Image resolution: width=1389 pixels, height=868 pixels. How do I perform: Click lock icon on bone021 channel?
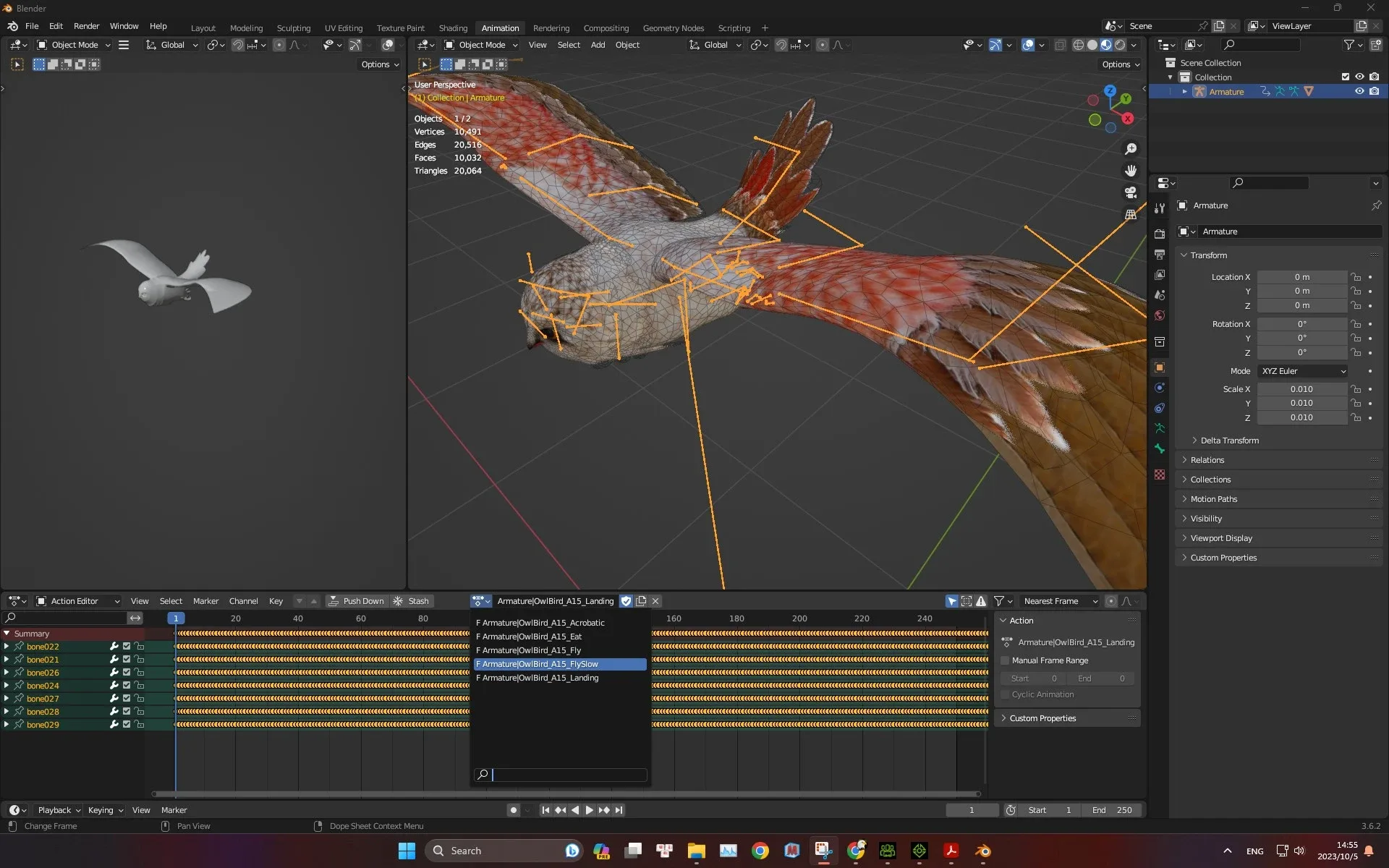click(x=139, y=660)
